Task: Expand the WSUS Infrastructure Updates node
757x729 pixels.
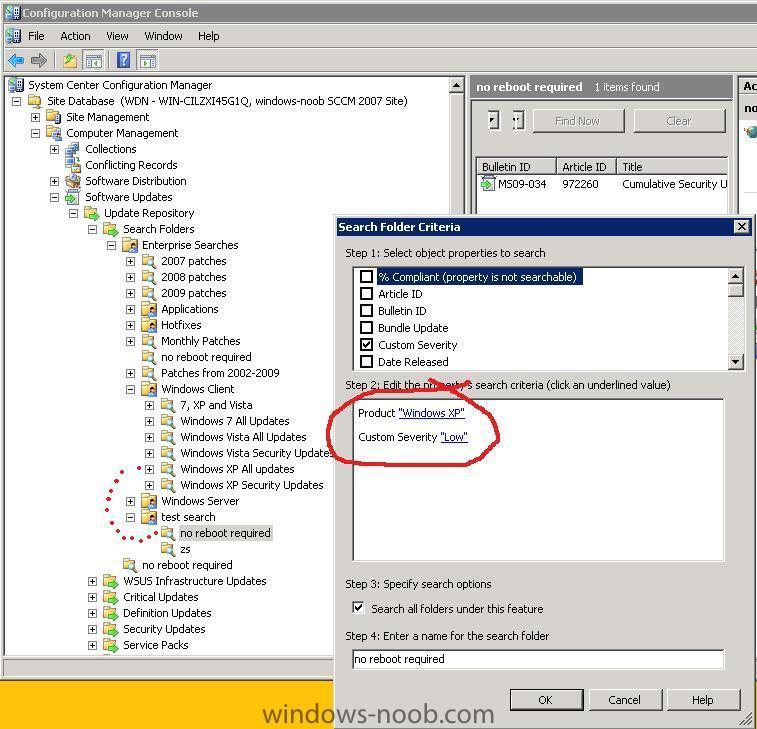Action: tap(92, 581)
